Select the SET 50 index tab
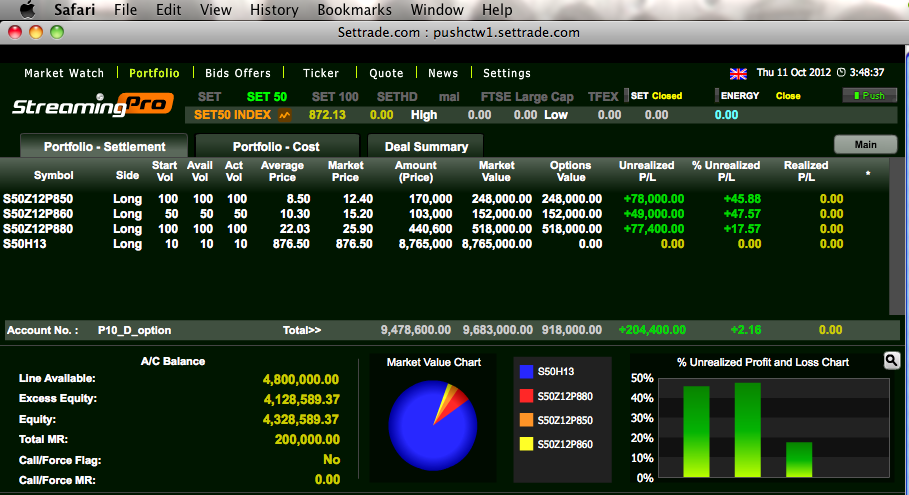The height and width of the screenshot is (495, 909). point(267,97)
